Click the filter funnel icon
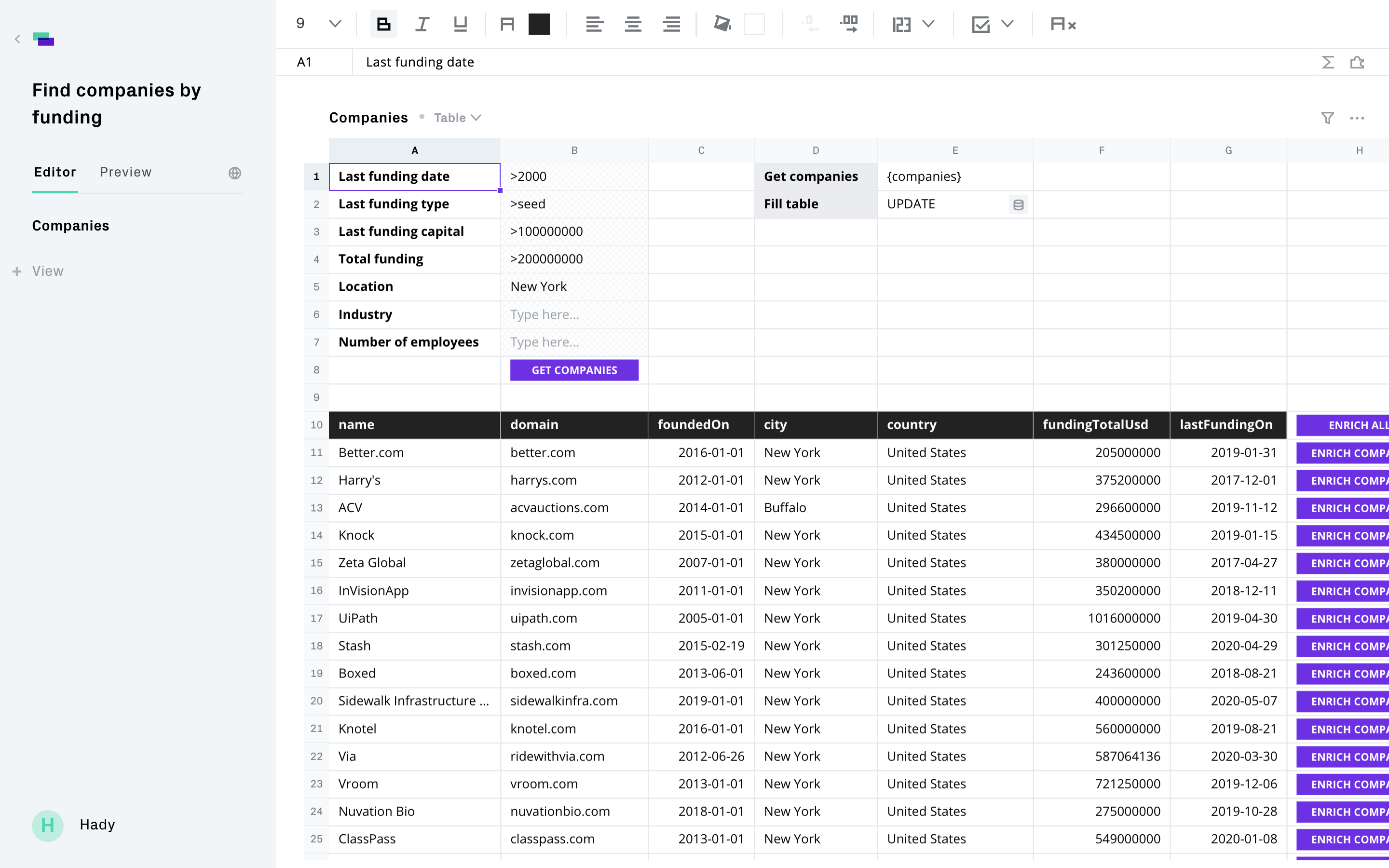The height and width of the screenshot is (868, 1389). pos(1328,118)
